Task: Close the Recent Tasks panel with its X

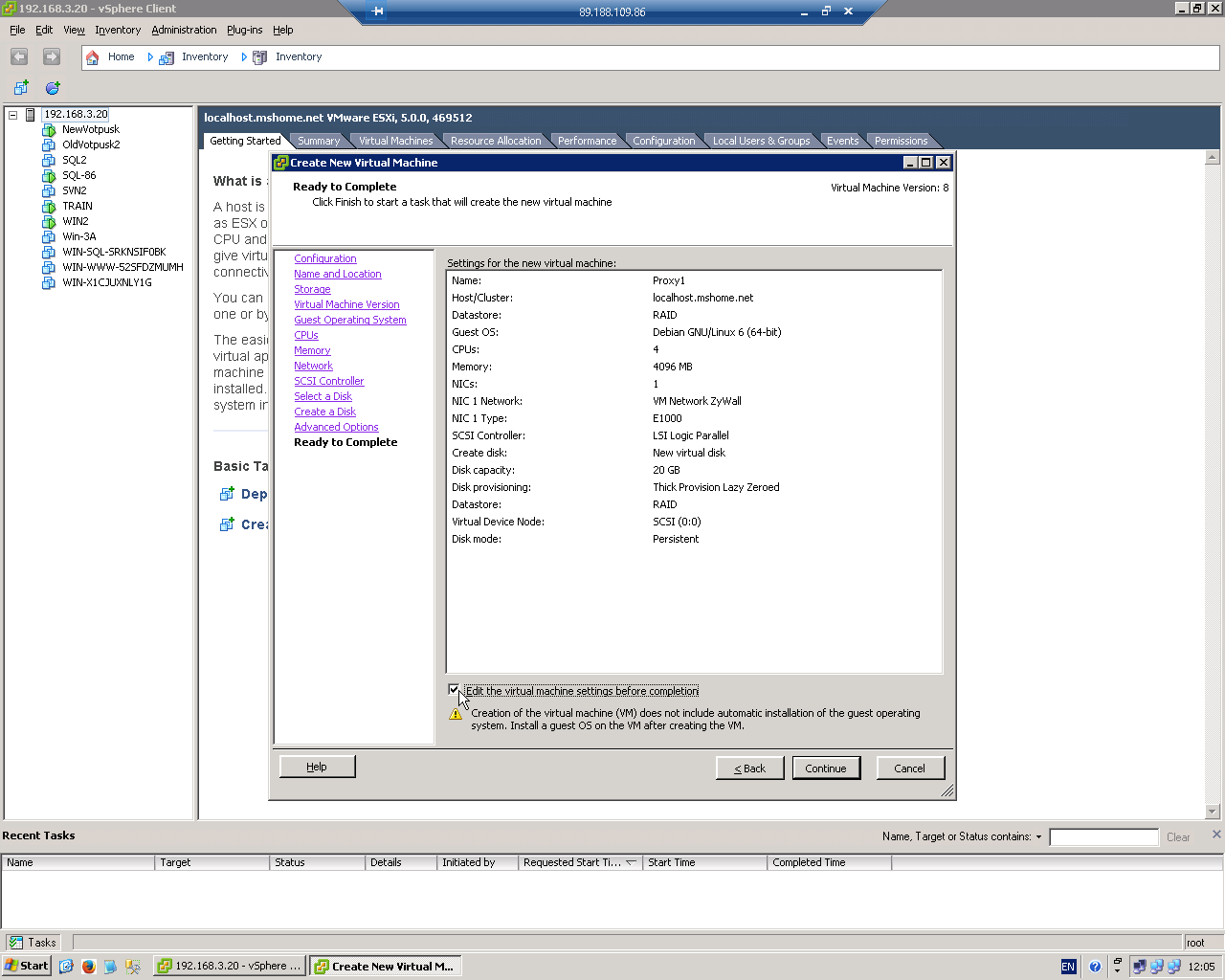Action: pos(1216,835)
